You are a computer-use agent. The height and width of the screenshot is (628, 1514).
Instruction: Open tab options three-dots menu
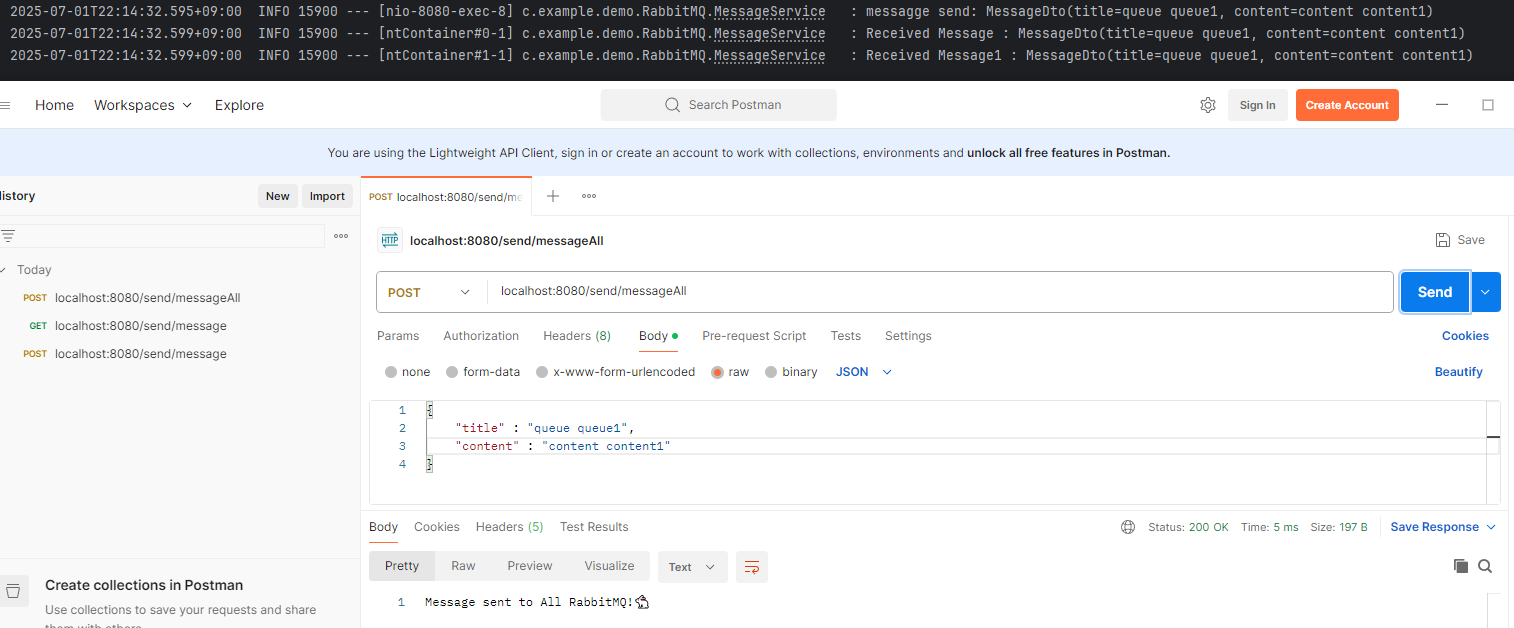click(589, 196)
